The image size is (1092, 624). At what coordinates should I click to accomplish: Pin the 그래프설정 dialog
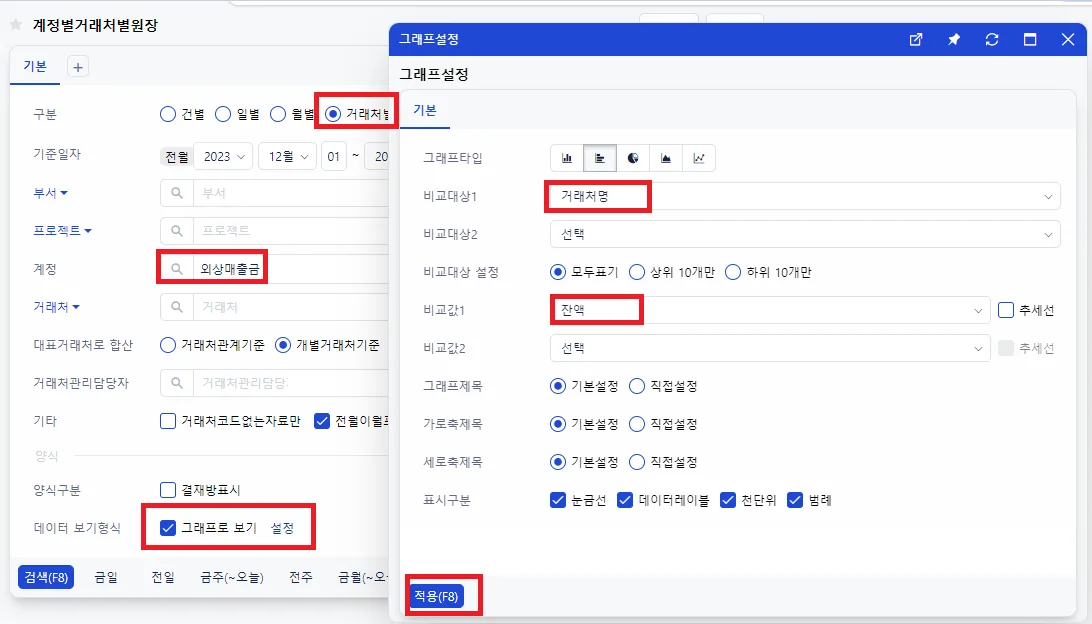954,40
